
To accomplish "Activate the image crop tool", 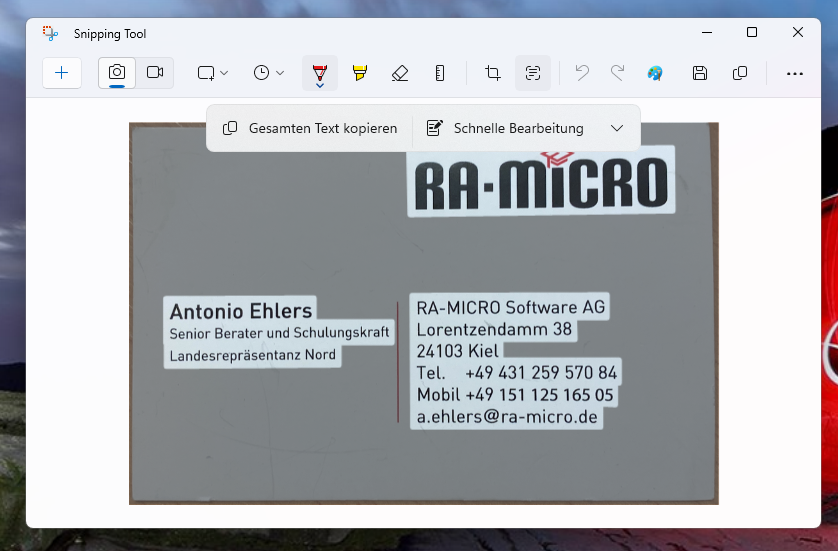I will click(x=493, y=73).
